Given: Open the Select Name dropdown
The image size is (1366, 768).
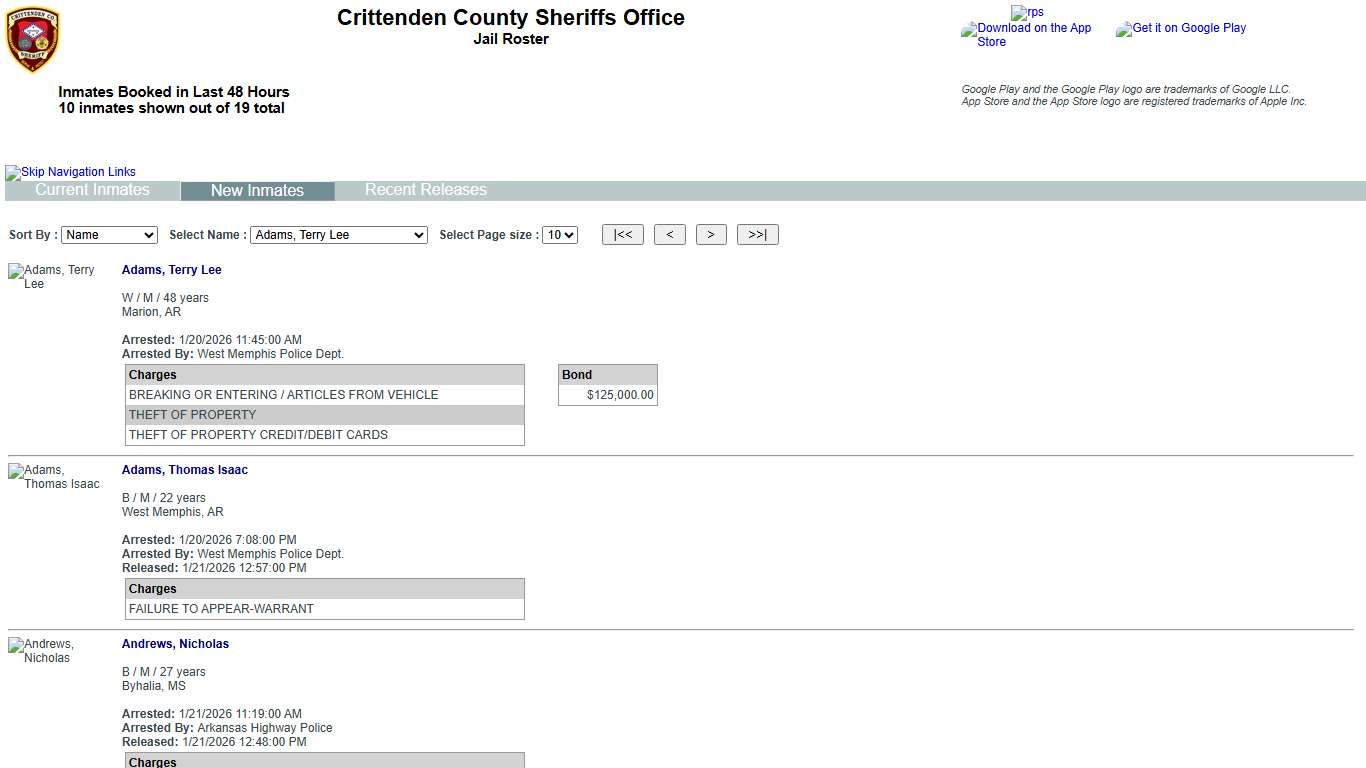Looking at the screenshot, I should pyautogui.click(x=339, y=235).
